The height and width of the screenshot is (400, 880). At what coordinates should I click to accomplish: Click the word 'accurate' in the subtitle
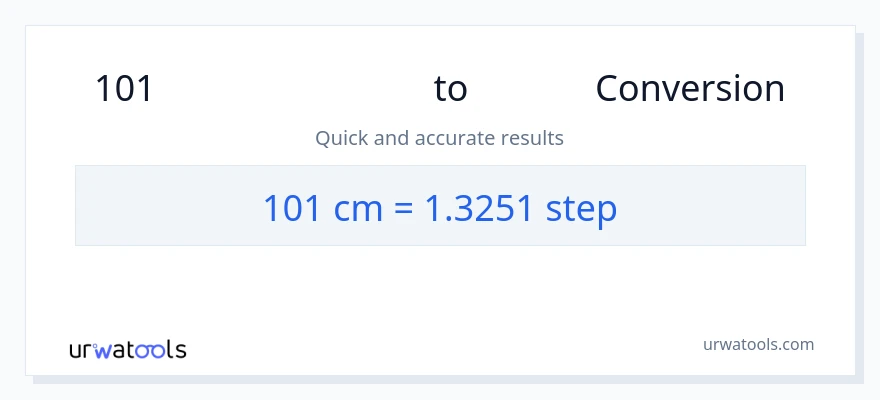click(x=456, y=138)
